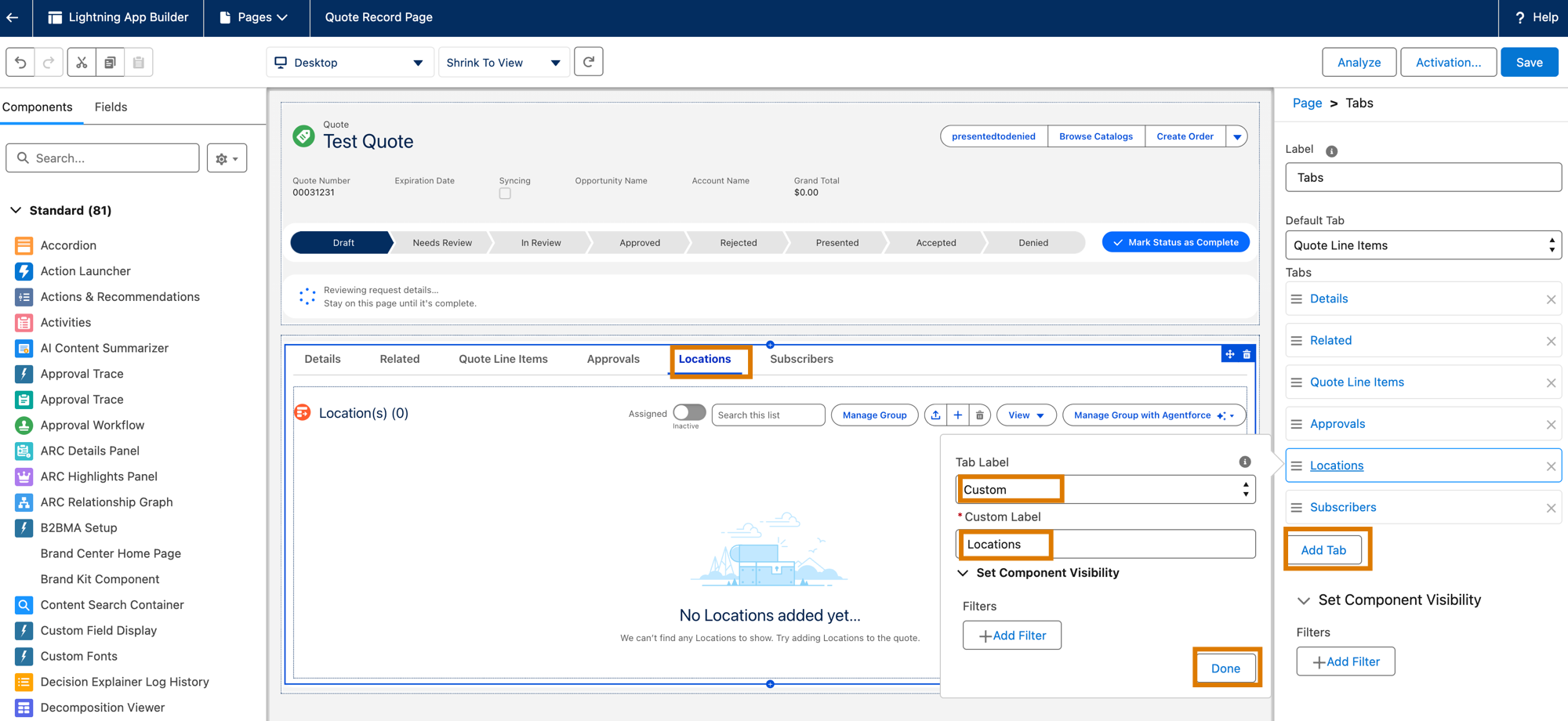Click the Search this list field
Screen dimensions: 1568x721
tap(768, 415)
